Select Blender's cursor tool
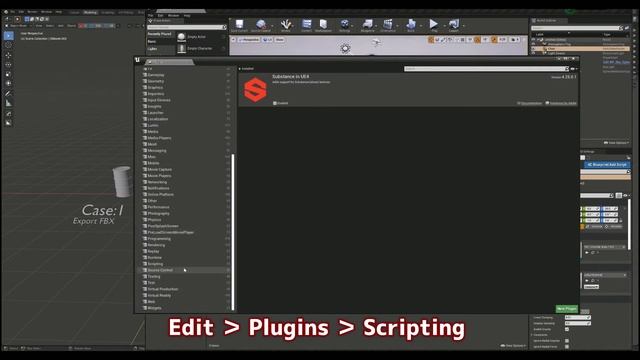The width and height of the screenshot is (640, 360). point(8,45)
